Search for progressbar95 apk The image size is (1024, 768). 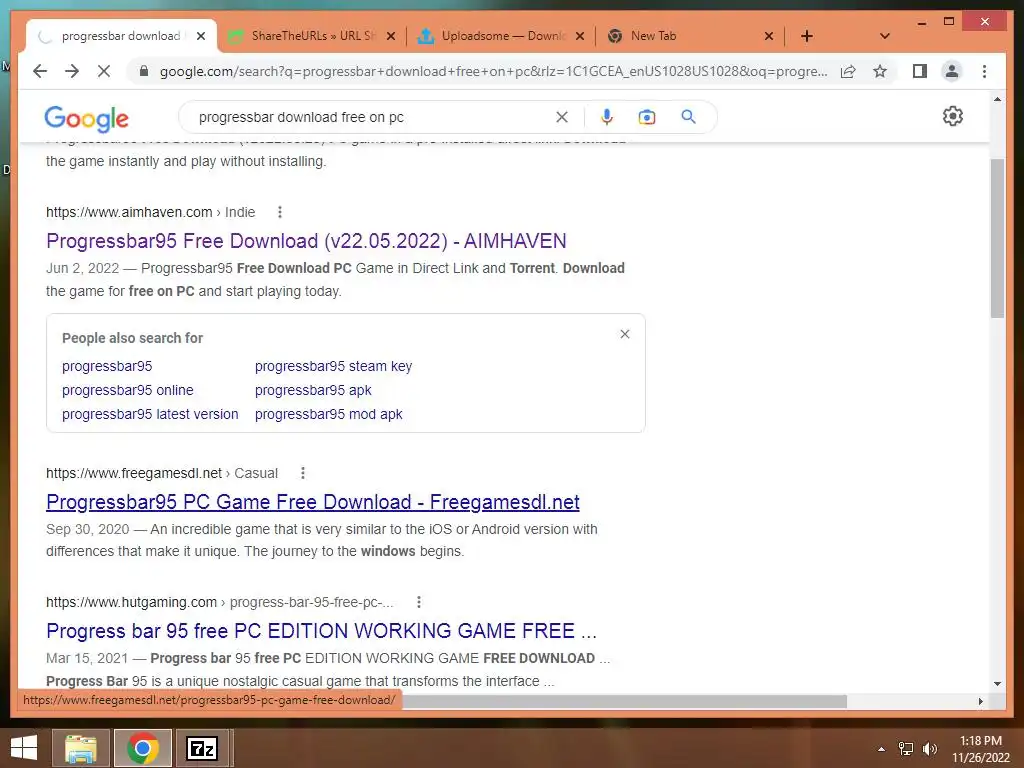point(313,390)
